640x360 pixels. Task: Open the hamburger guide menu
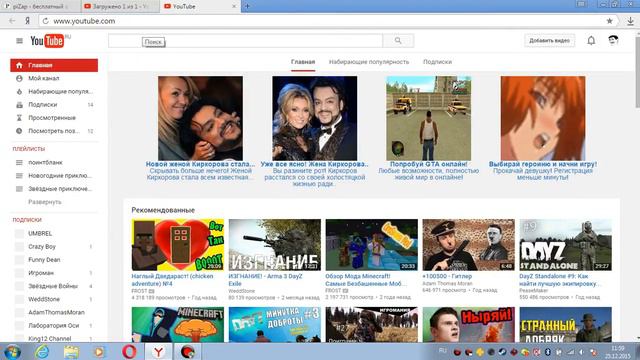click(x=19, y=41)
